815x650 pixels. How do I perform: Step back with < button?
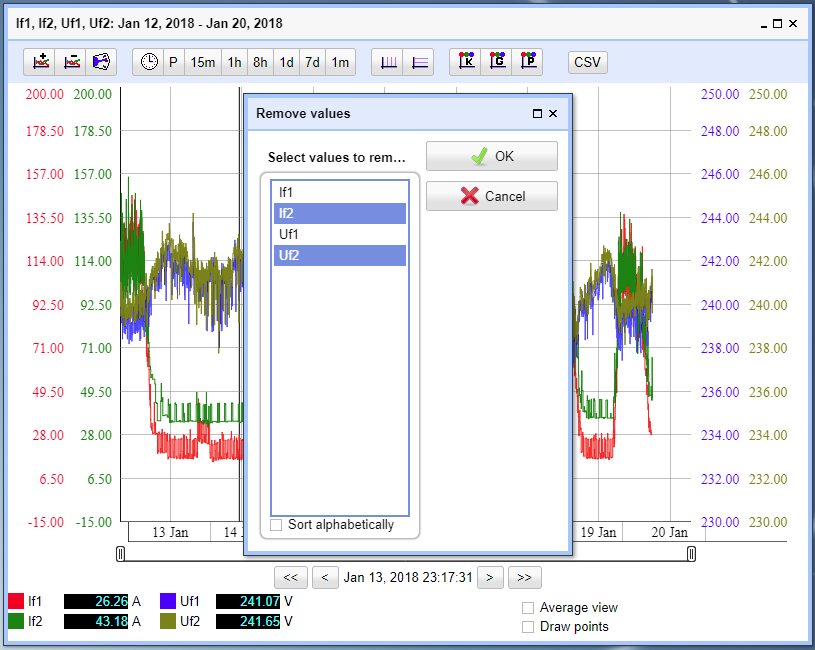click(325, 578)
